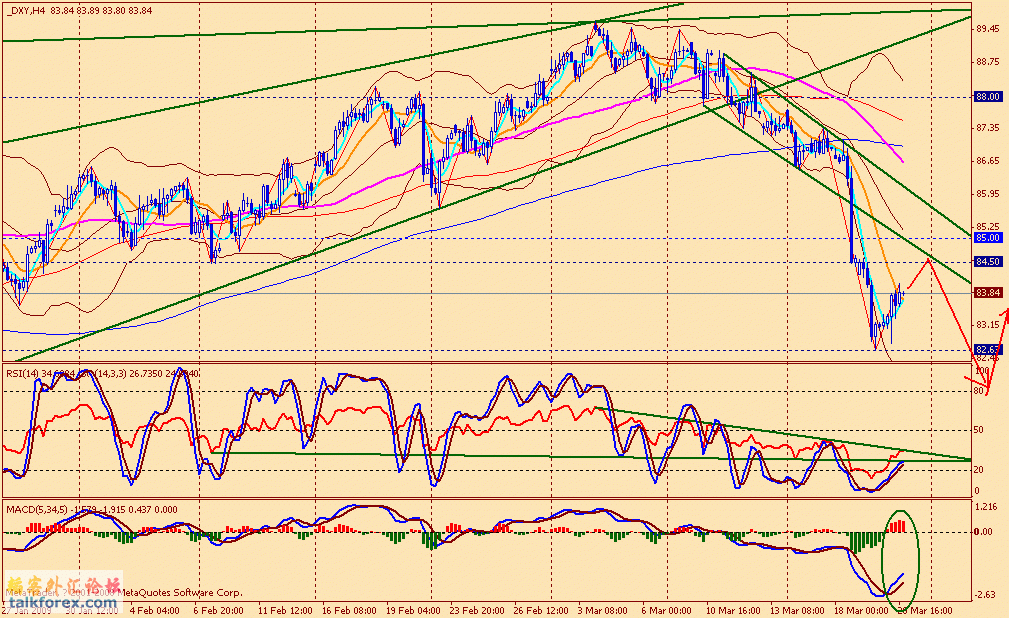Click the green ellipse on the MACD panel
The height and width of the screenshot is (618, 1009).
coord(900,551)
